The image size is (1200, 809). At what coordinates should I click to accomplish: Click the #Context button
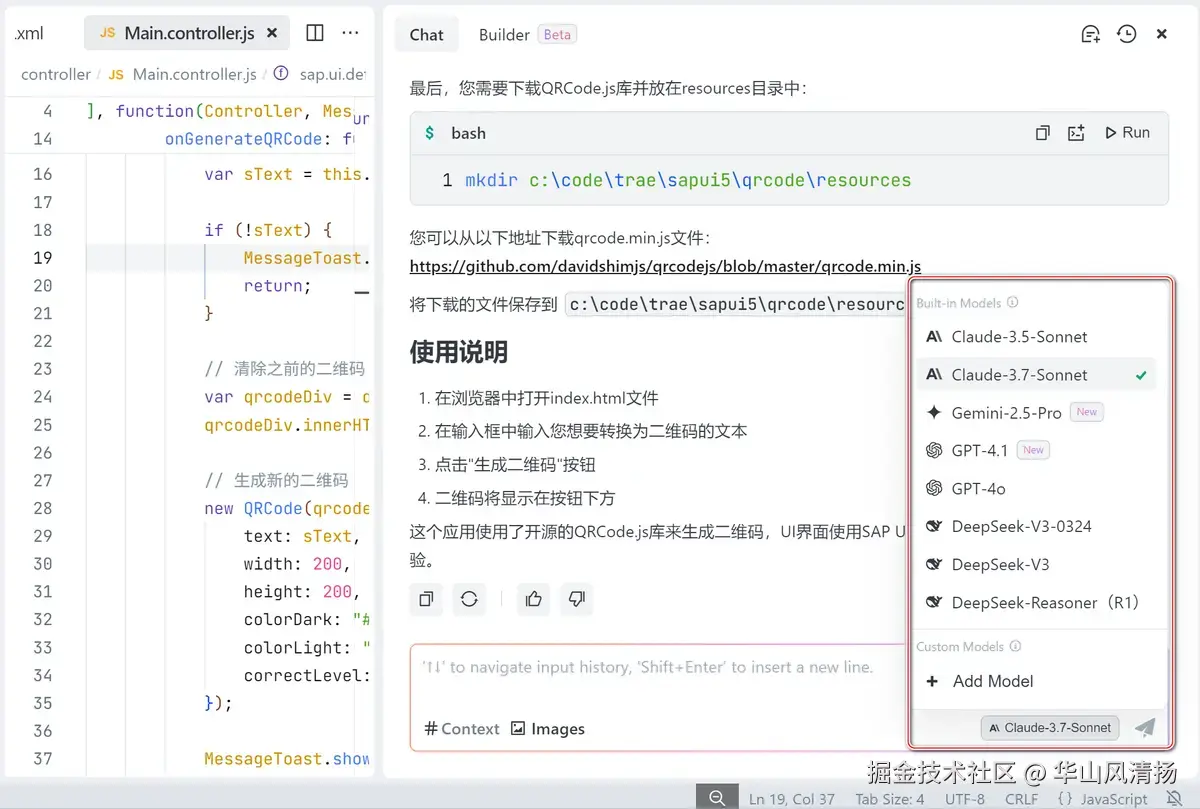[x=462, y=729]
